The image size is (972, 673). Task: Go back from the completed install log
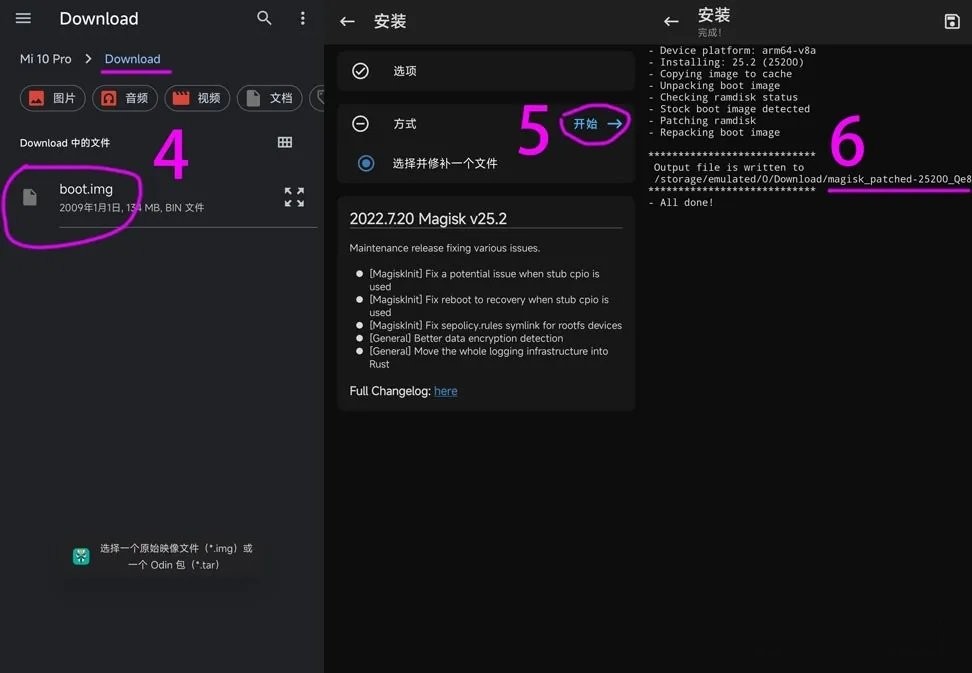[x=671, y=22]
